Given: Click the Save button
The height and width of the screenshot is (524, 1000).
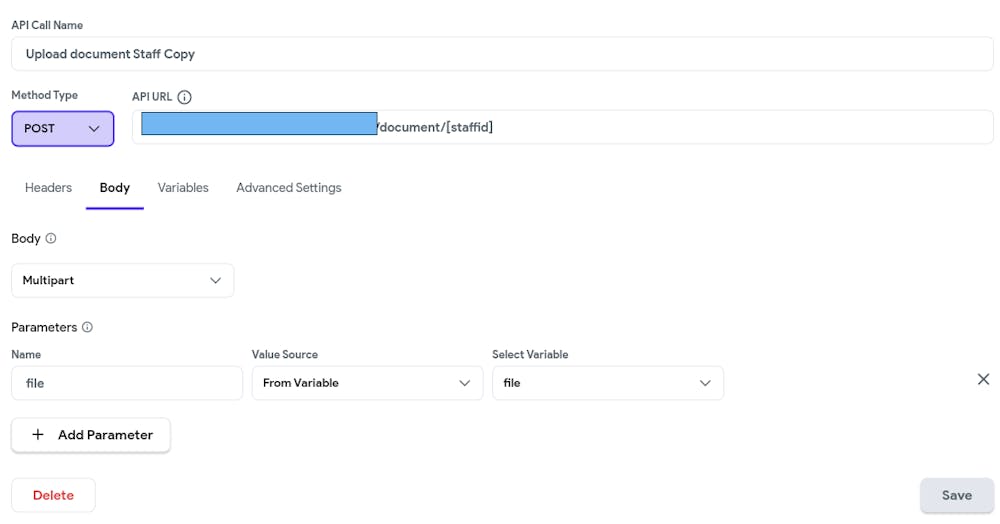Looking at the screenshot, I should pyautogui.click(x=956, y=495).
